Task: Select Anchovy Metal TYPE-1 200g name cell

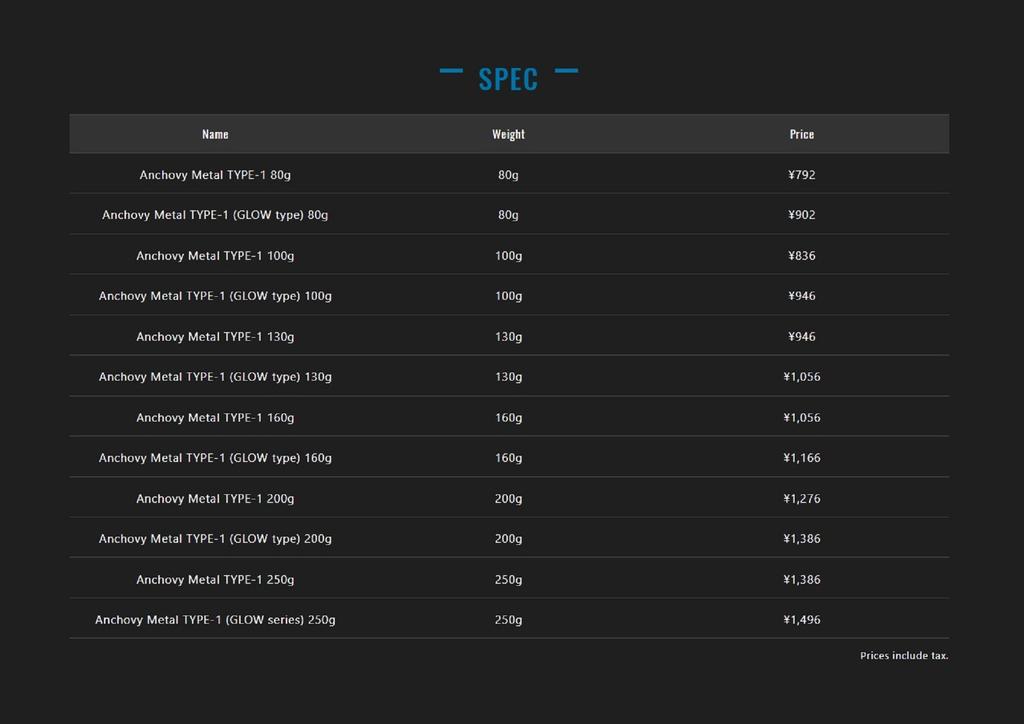Action: pos(215,499)
